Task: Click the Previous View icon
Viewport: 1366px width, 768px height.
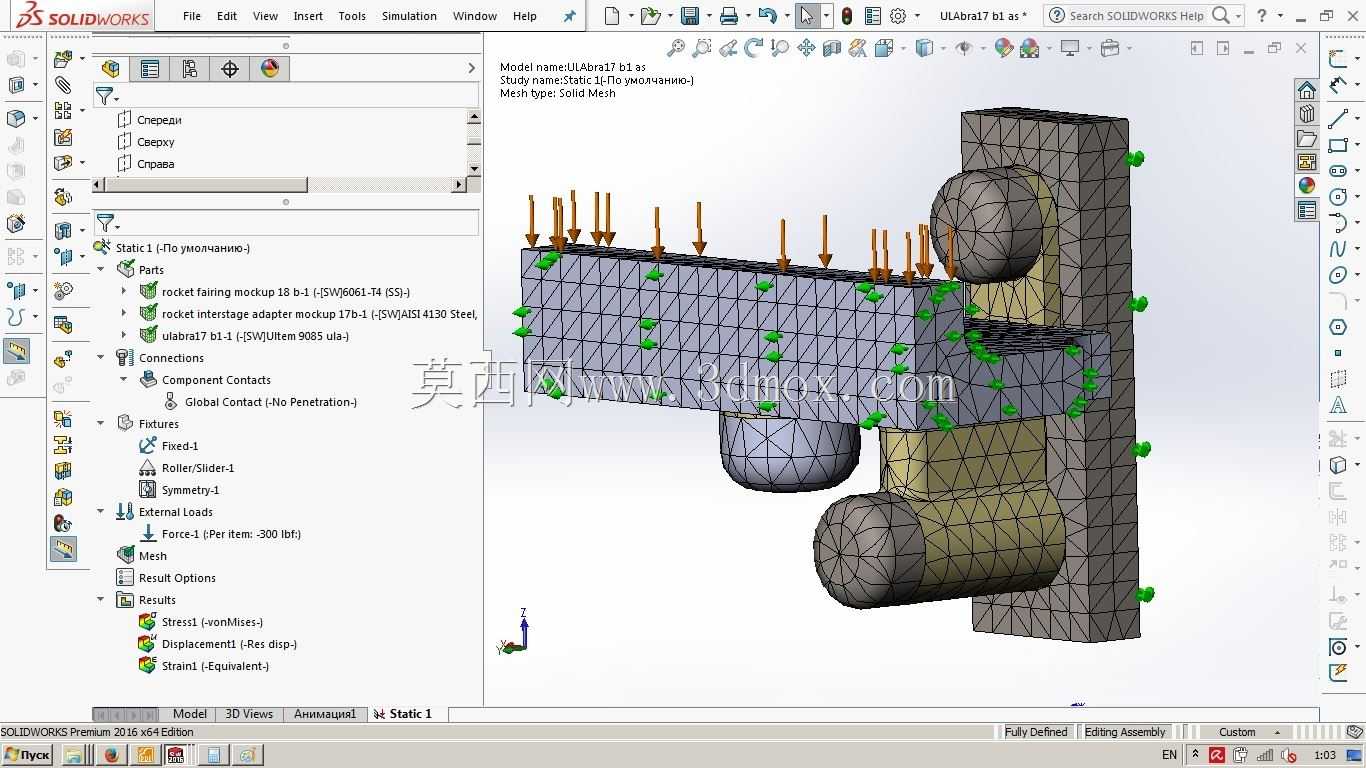Action: pyautogui.click(x=729, y=48)
